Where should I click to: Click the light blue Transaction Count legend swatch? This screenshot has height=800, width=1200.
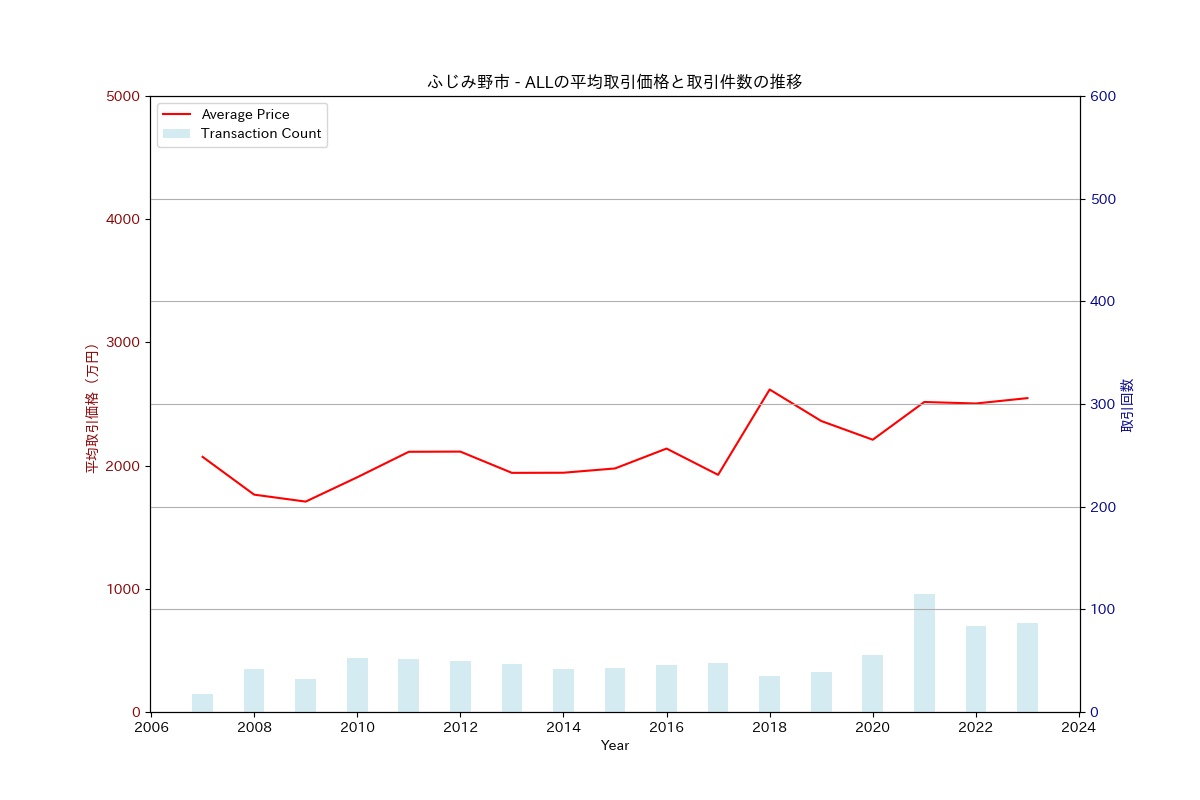(176, 134)
